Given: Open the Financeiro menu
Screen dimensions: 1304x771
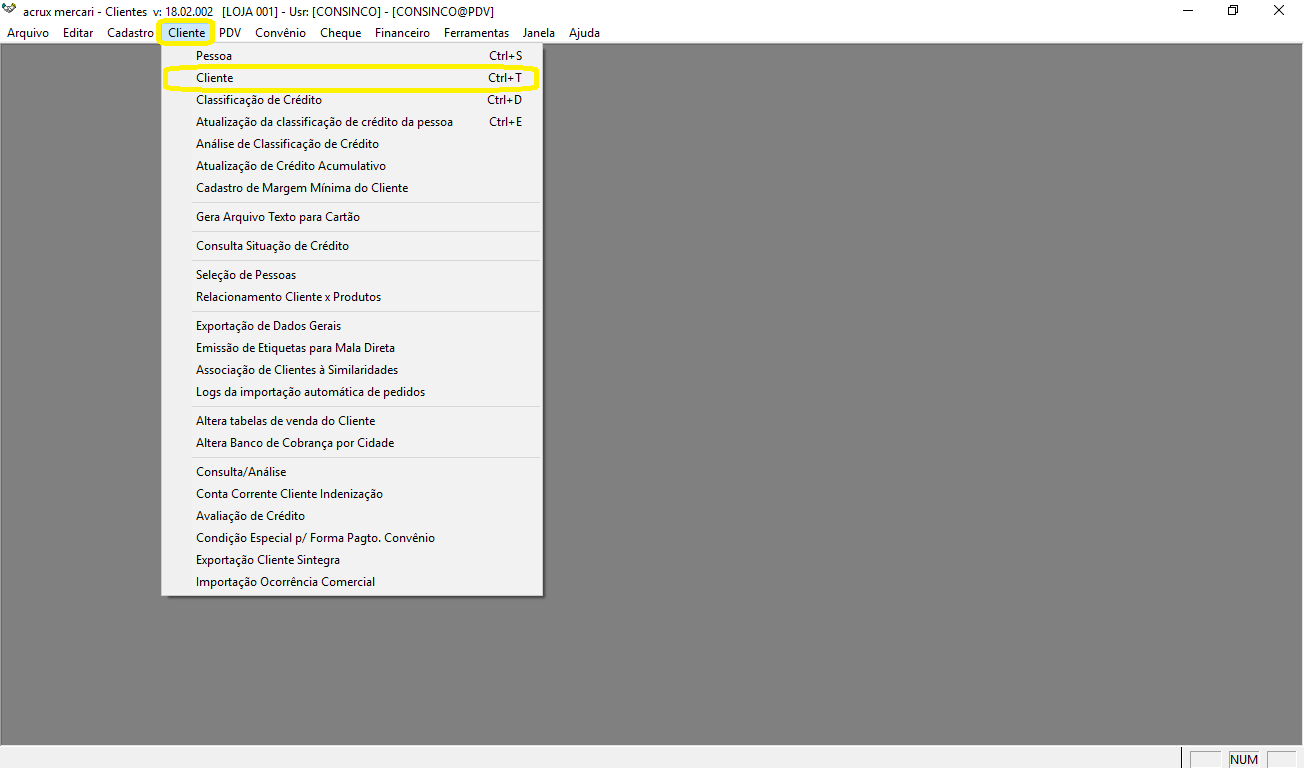Looking at the screenshot, I should point(402,33).
